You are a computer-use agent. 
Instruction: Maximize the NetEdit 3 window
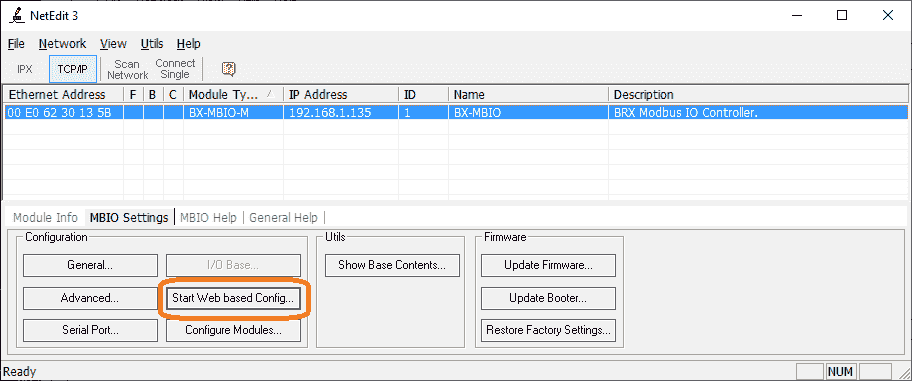pos(842,16)
